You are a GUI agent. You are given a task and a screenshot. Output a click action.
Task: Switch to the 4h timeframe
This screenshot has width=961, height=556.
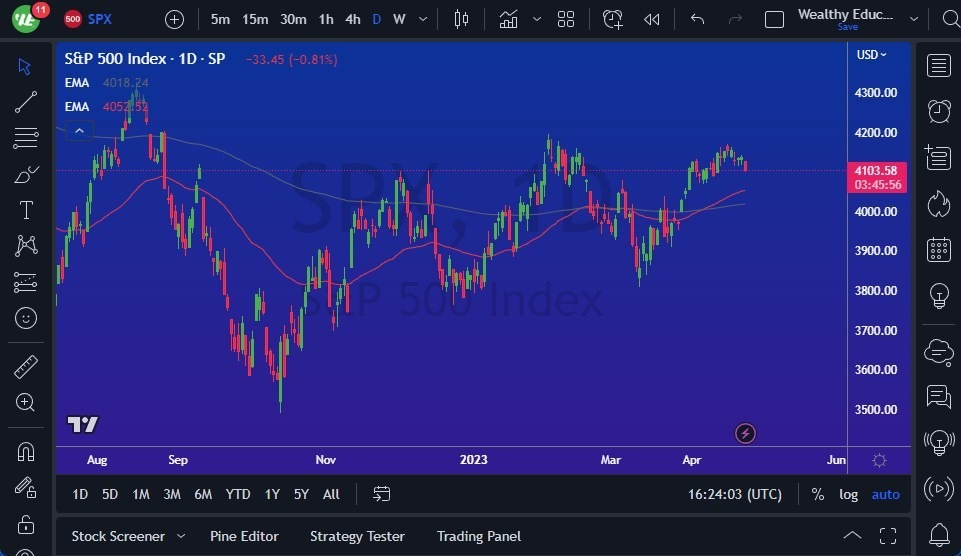pyautogui.click(x=352, y=20)
